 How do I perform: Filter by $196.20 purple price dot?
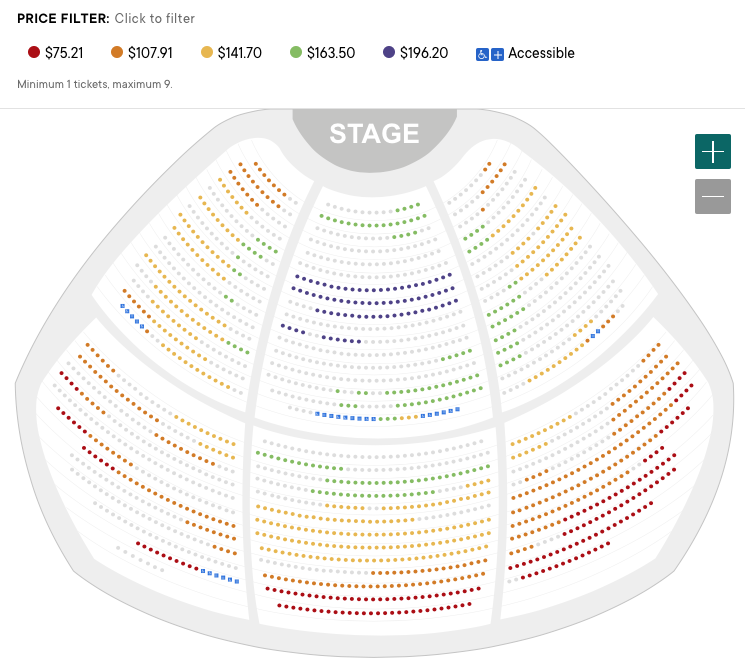[389, 52]
